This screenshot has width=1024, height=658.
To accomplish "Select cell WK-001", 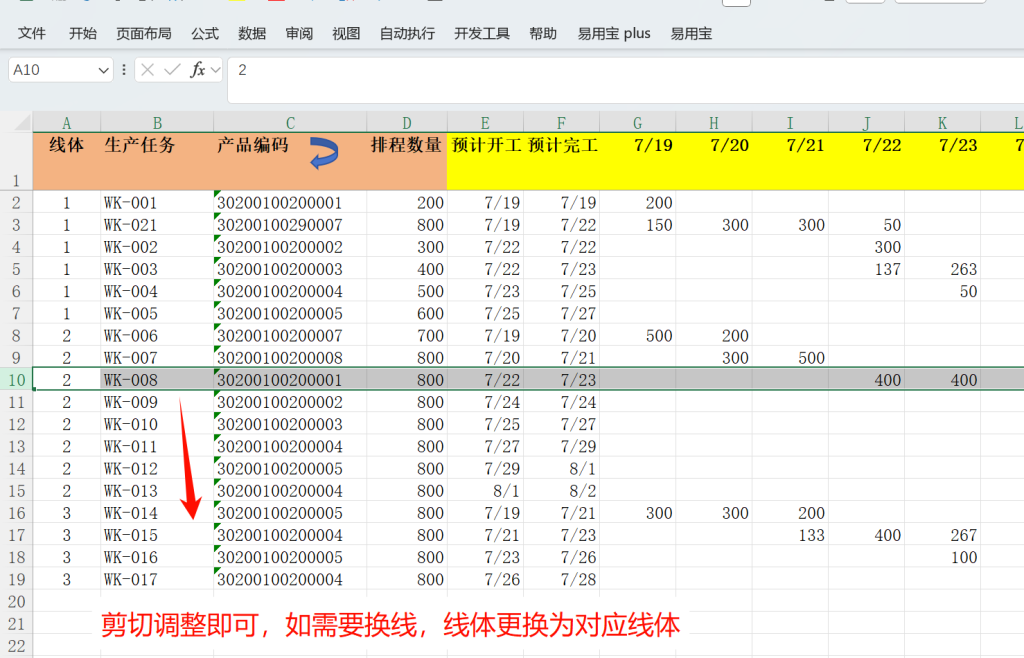I will (157, 202).
